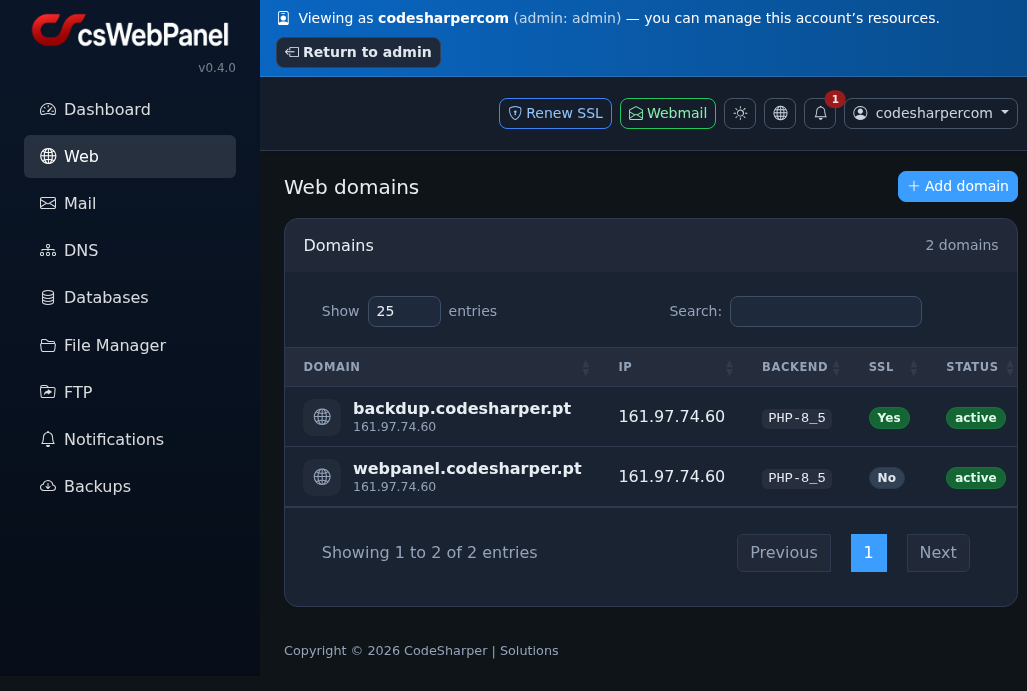Open backdup.codesharper.pt domain

click(462, 409)
